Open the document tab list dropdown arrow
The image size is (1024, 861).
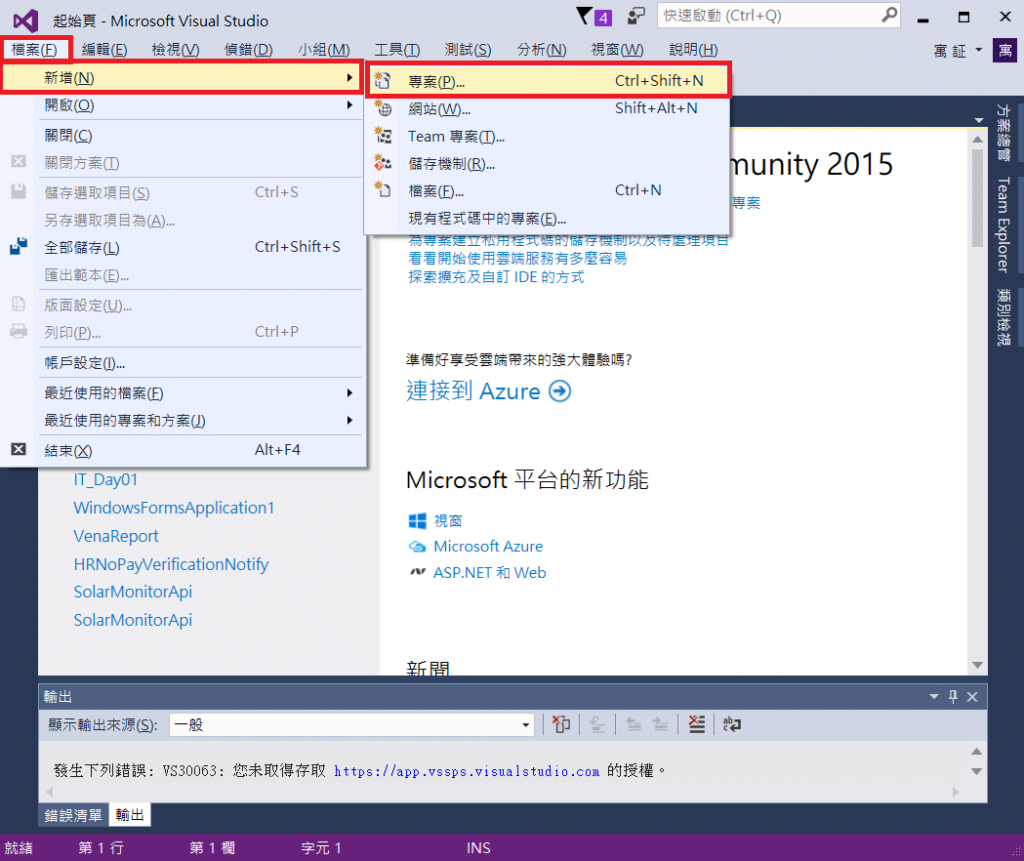coord(978,120)
